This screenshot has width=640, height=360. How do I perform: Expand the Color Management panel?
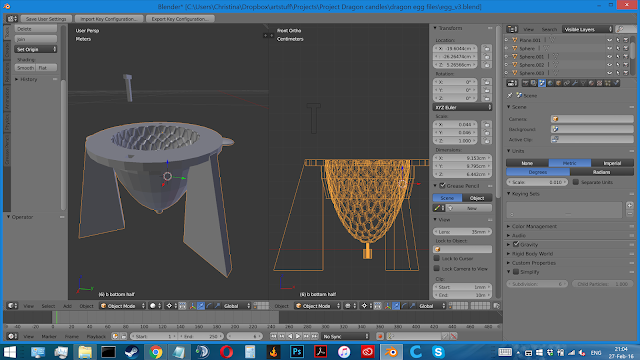[534, 226]
